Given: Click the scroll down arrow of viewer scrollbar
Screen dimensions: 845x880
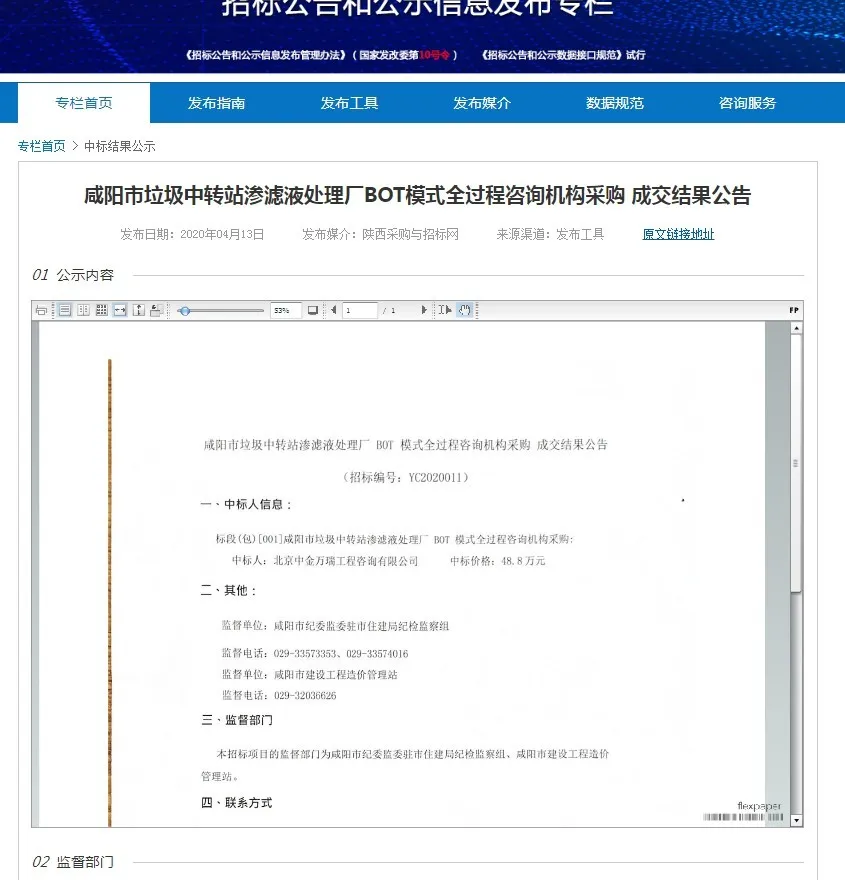Looking at the screenshot, I should [x=796, y=820].
